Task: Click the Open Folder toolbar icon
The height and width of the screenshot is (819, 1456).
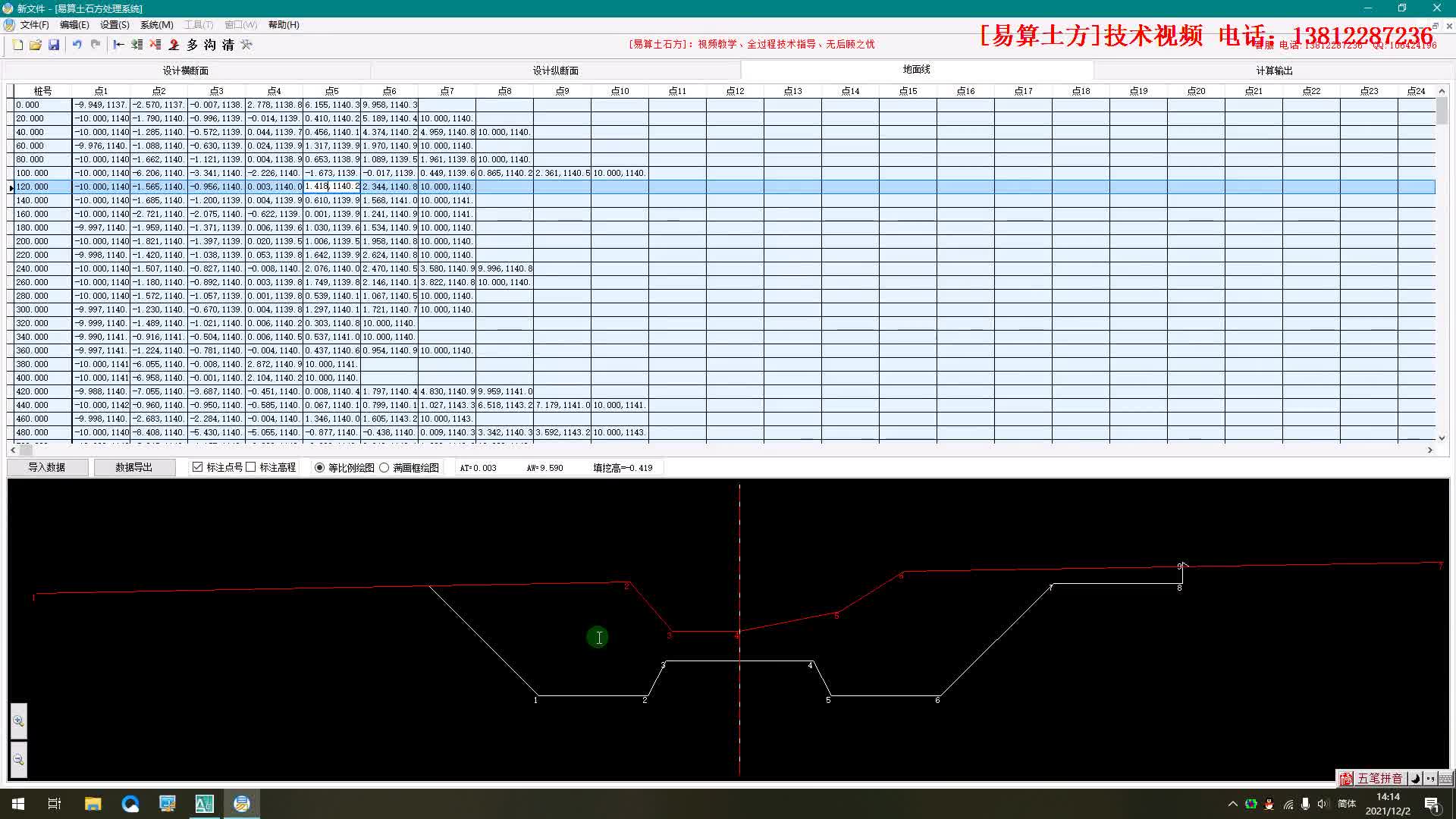Action: [35, 45]
